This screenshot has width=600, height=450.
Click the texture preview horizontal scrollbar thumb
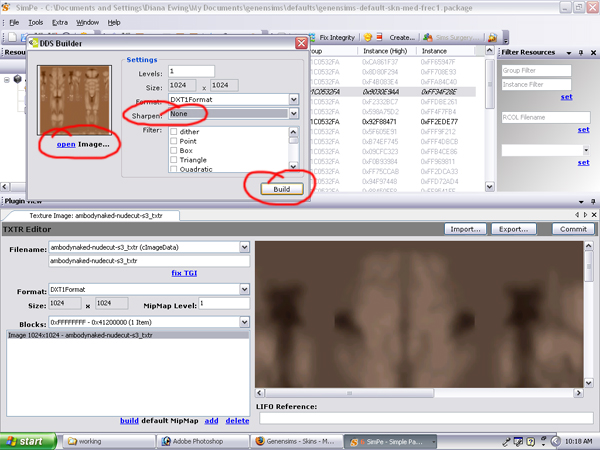coord(349,393)
